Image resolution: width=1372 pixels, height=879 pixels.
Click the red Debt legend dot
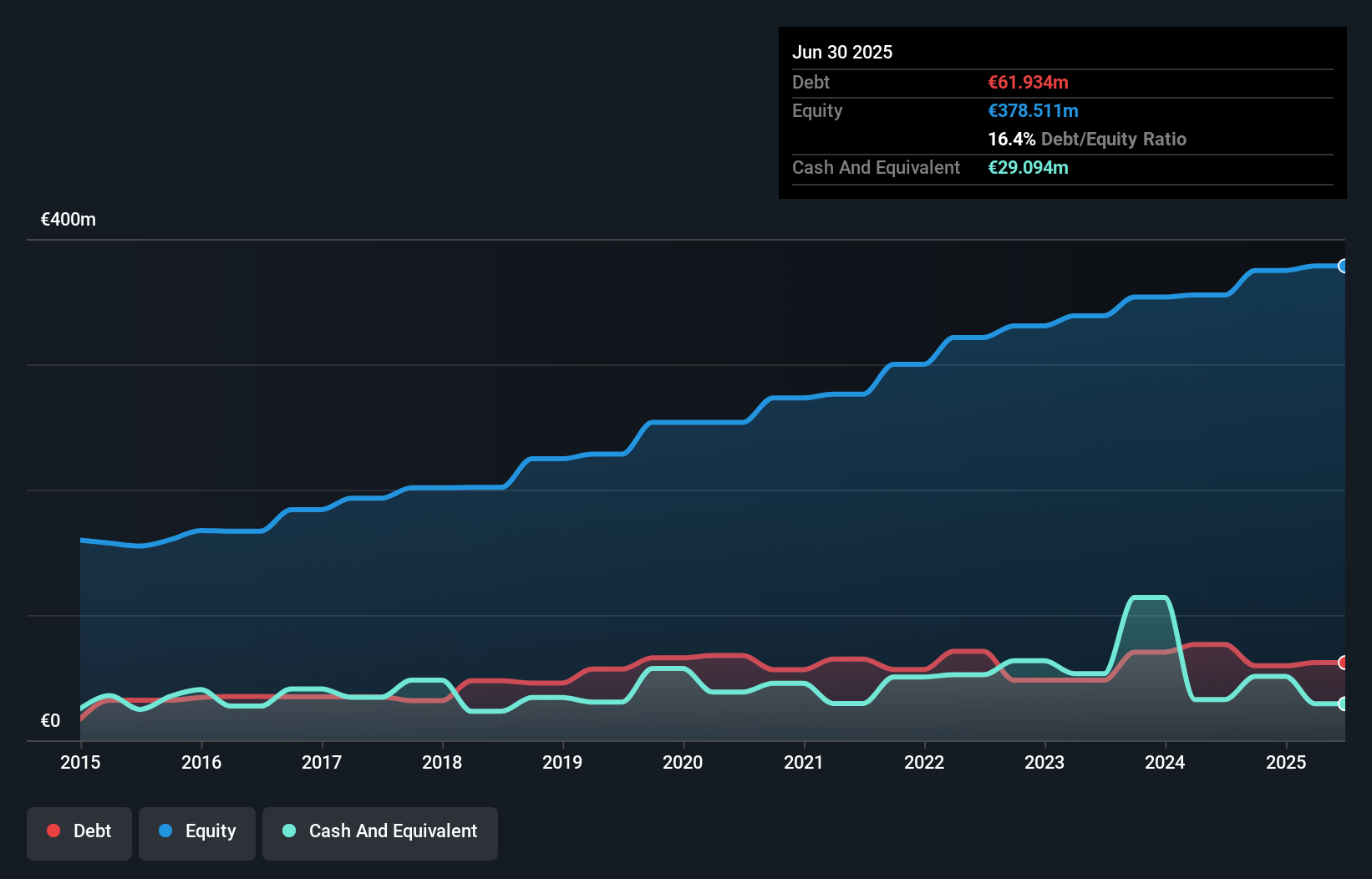pyautogui.click(x=52, y=831)
